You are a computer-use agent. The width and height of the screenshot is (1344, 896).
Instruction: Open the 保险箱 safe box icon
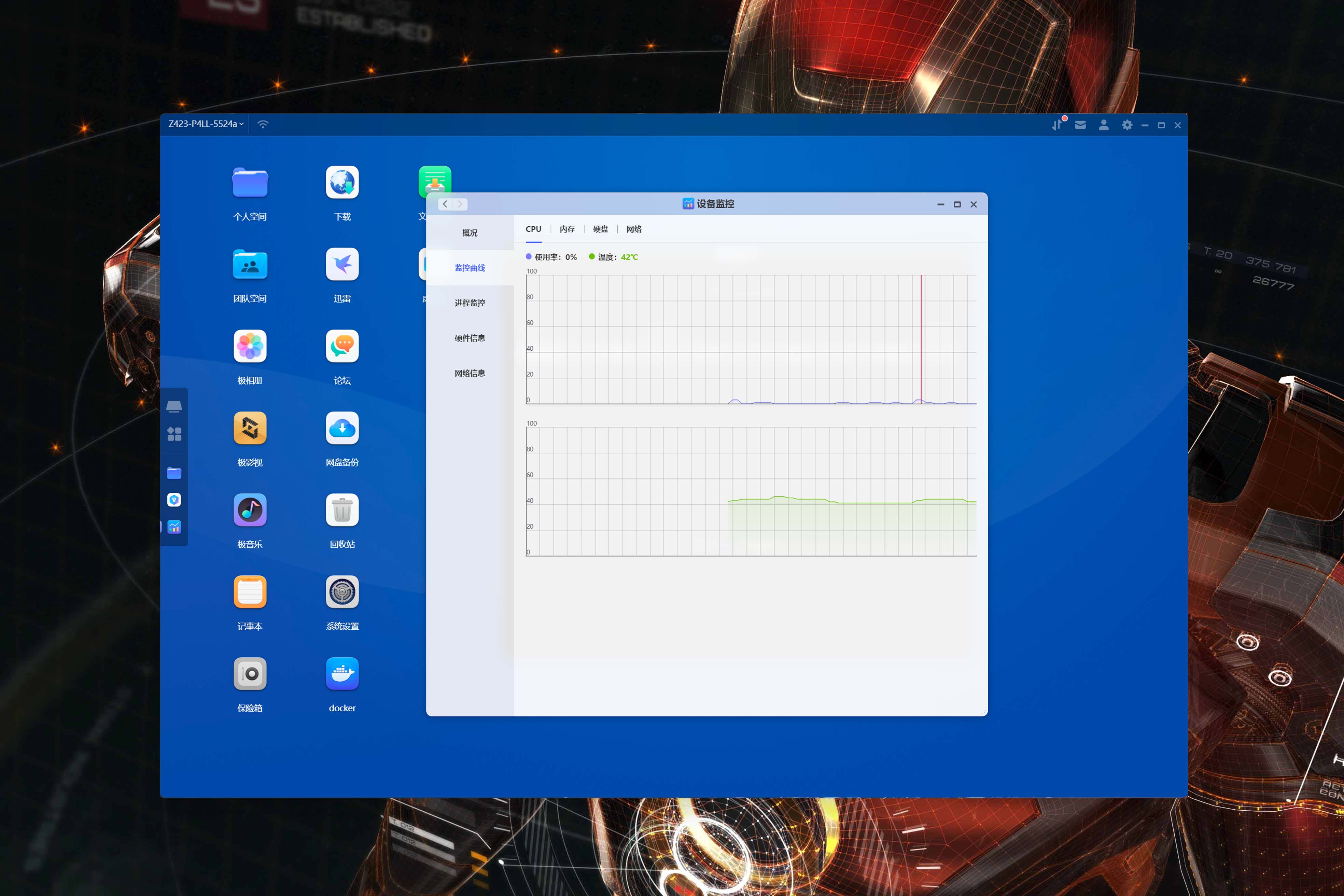250,674
